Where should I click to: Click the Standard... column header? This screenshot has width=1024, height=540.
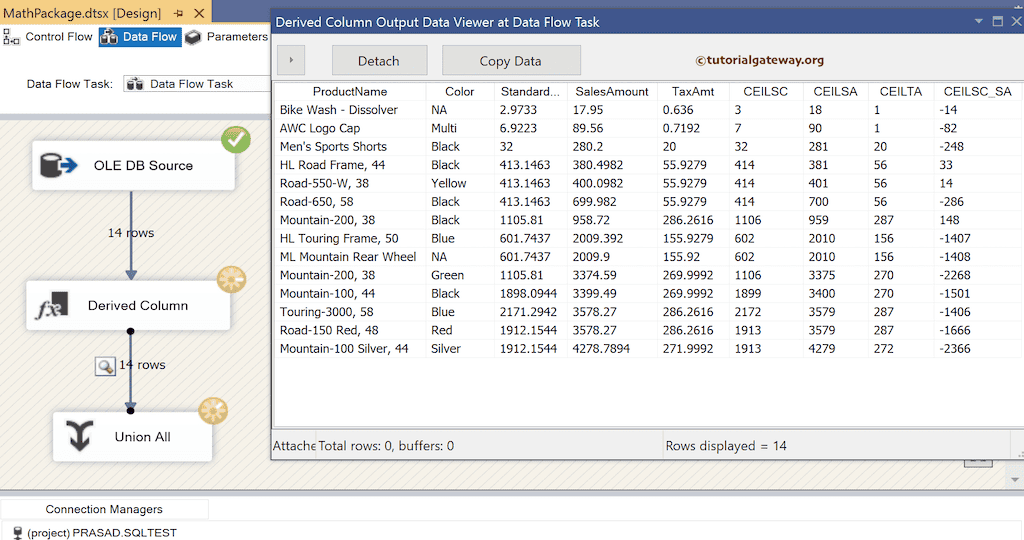point(530,91)
